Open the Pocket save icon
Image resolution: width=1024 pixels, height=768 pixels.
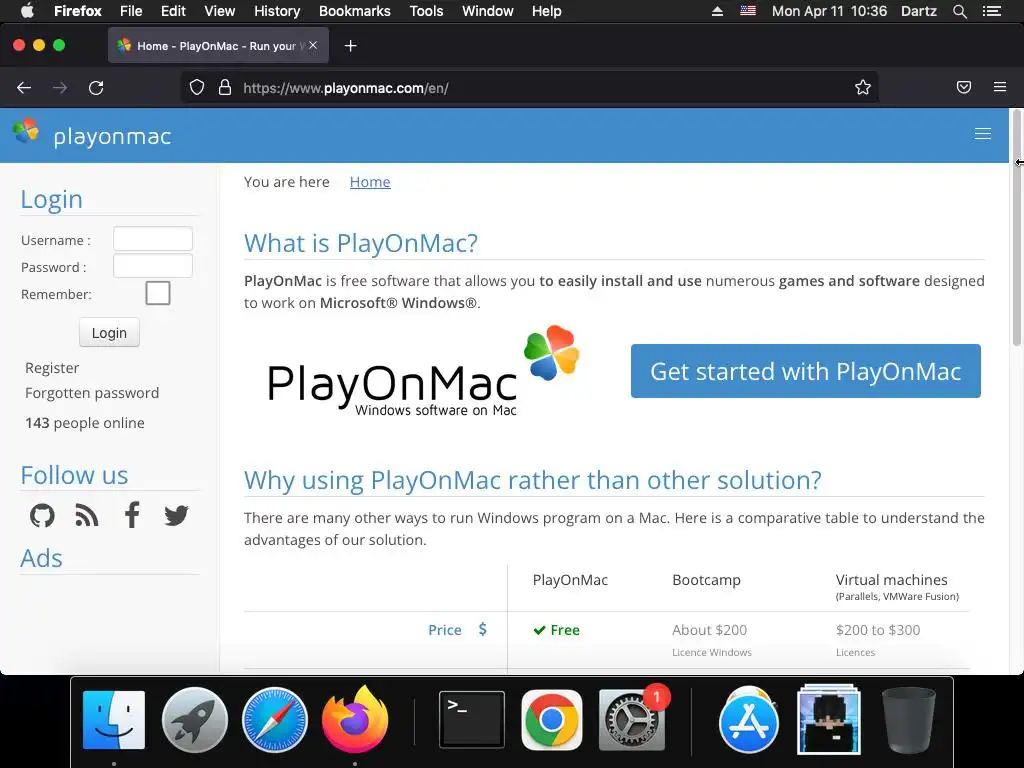click(x=964, y=87)
